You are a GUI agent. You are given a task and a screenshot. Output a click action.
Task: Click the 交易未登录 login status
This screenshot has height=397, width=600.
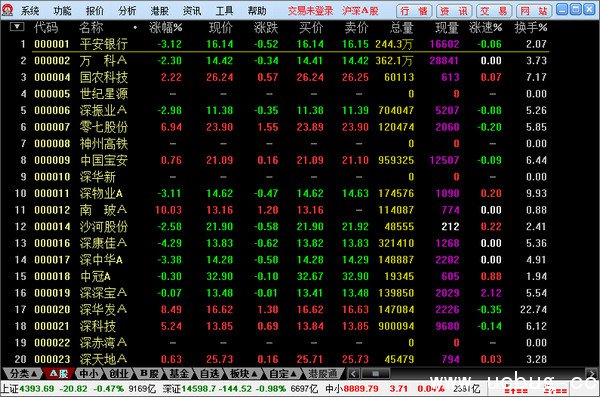[310, 11]
